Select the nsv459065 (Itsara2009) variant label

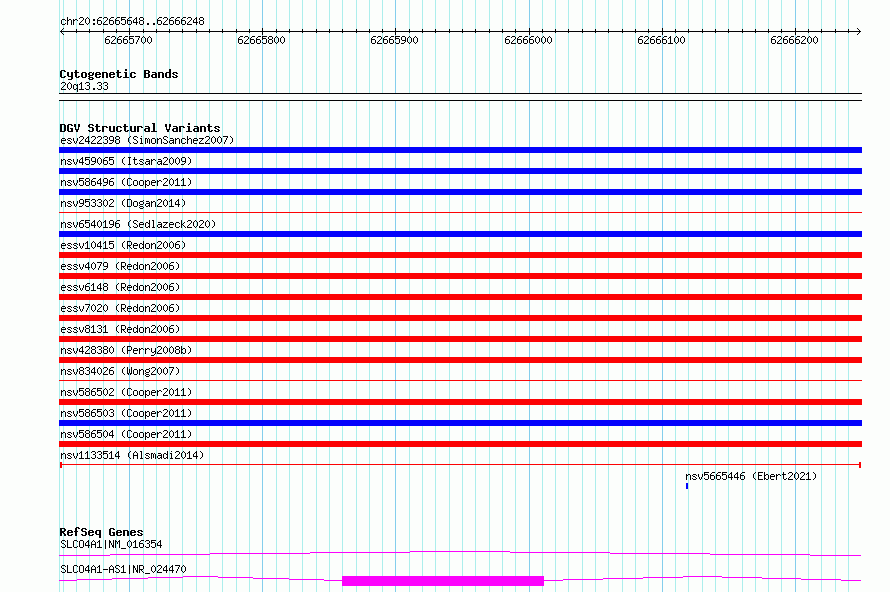click(x=126, y=161)
